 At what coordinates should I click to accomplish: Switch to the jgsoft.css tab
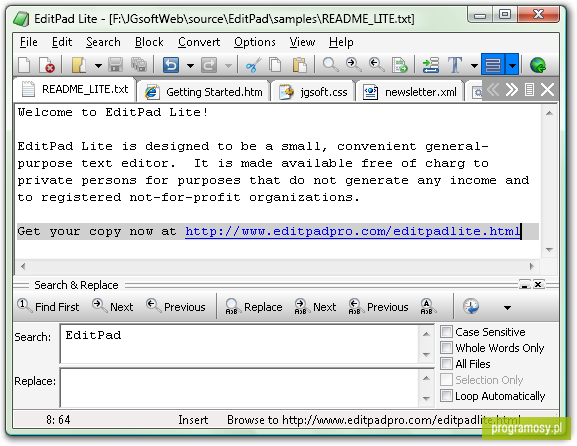click(x=313, y=92)
